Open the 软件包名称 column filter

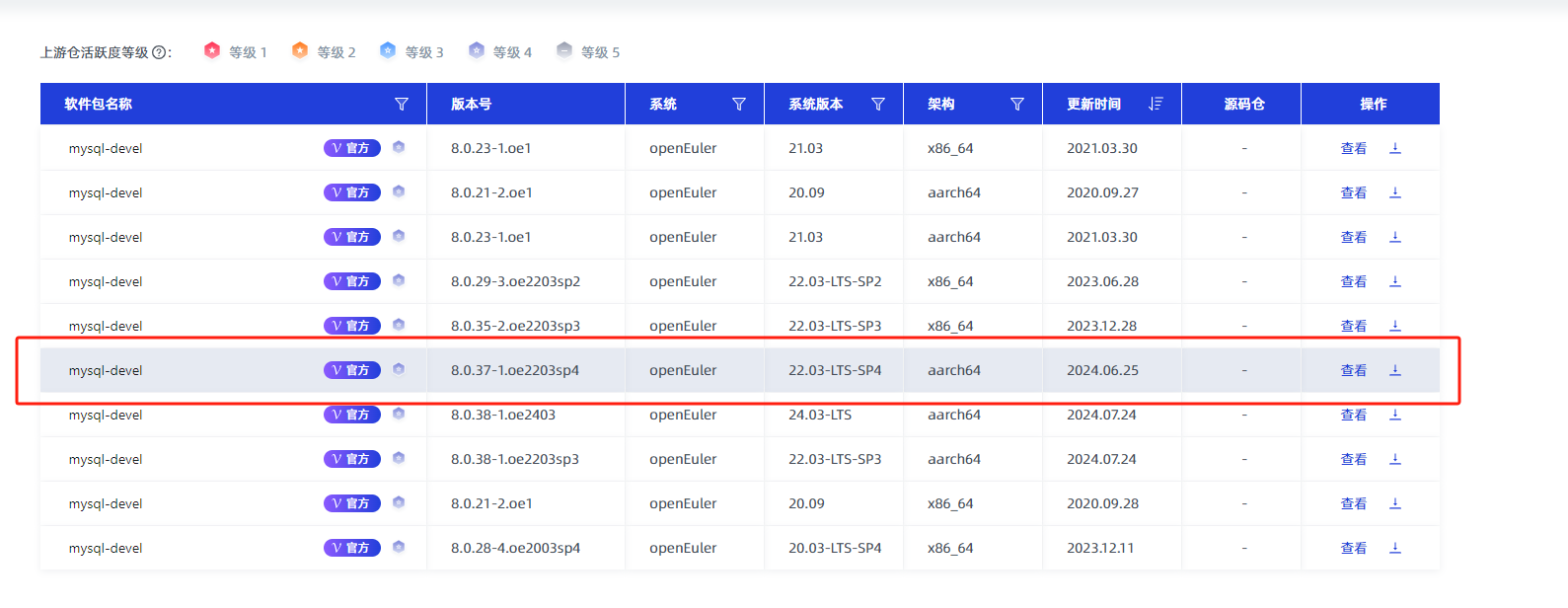402,104
